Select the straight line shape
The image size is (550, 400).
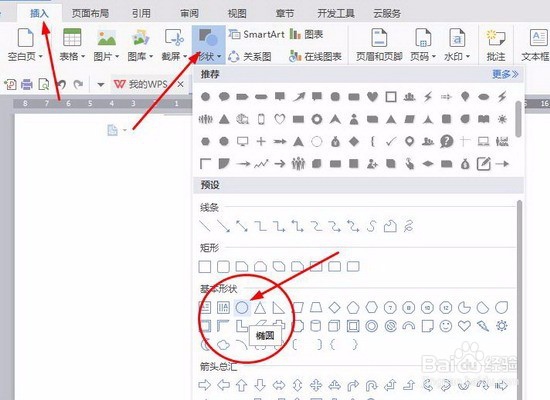pyautogui.click(x=204, y=226)
